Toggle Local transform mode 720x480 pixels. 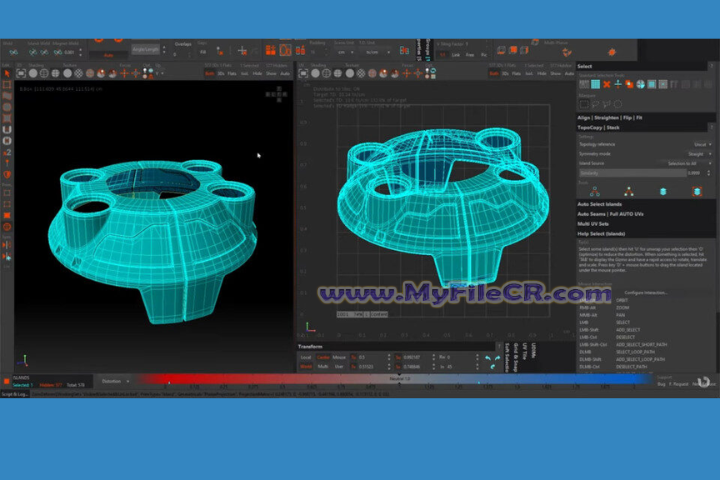[306, 357]
